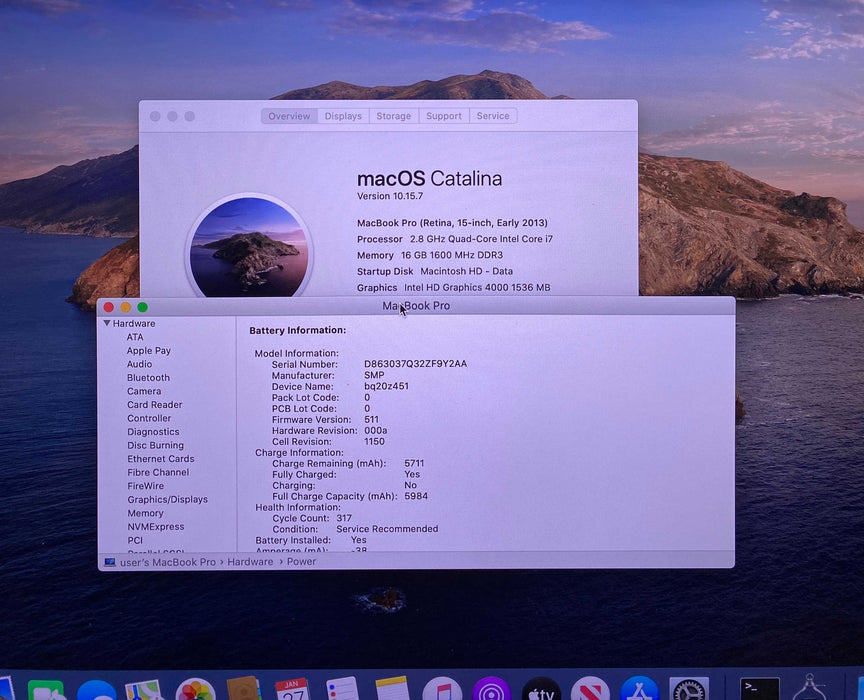Switch to Displays tab in About This Mac
864x700 pixels.
pyautogui.click(x=343, y=116)
